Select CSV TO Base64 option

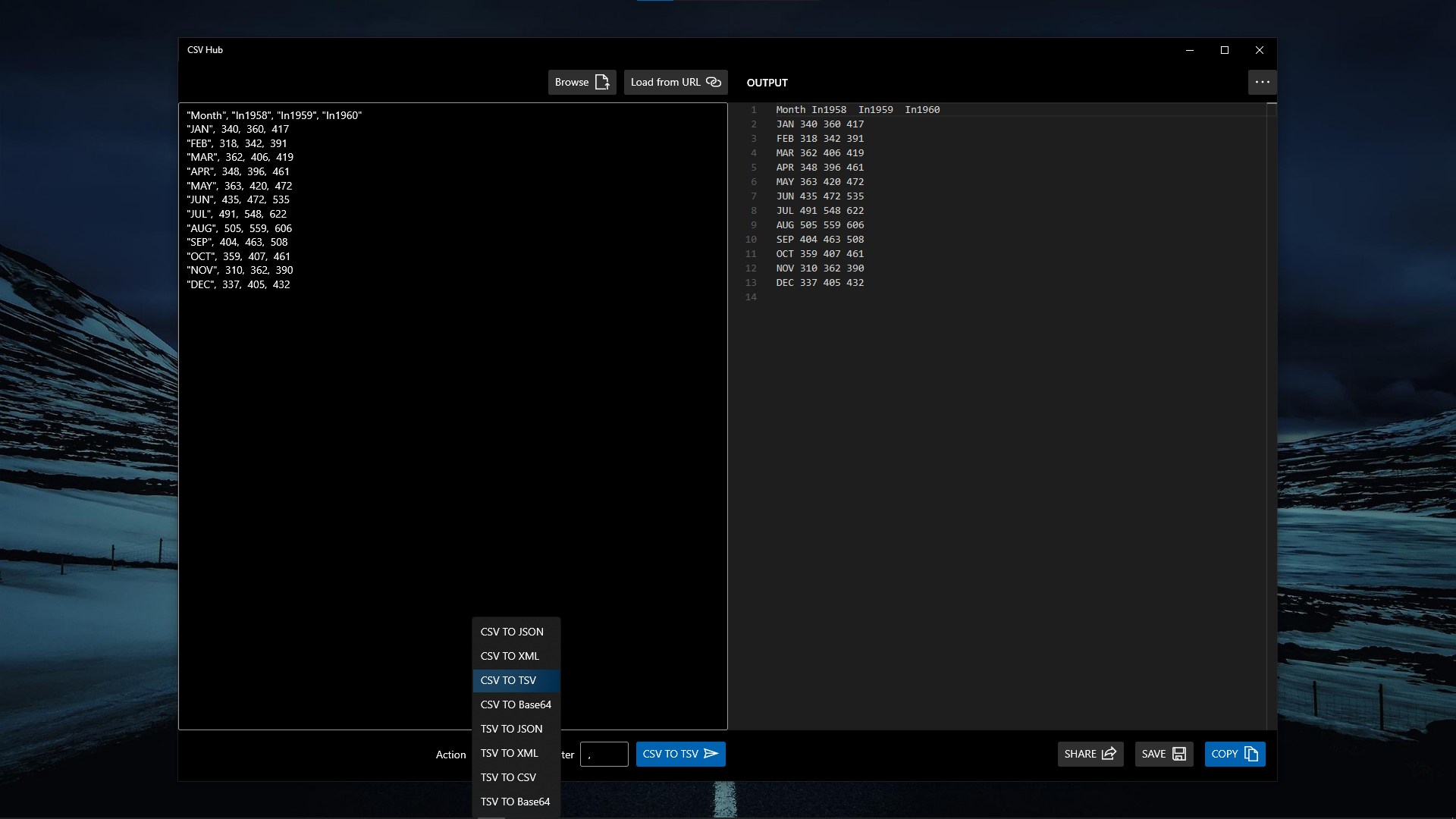(x=516, y=704)
